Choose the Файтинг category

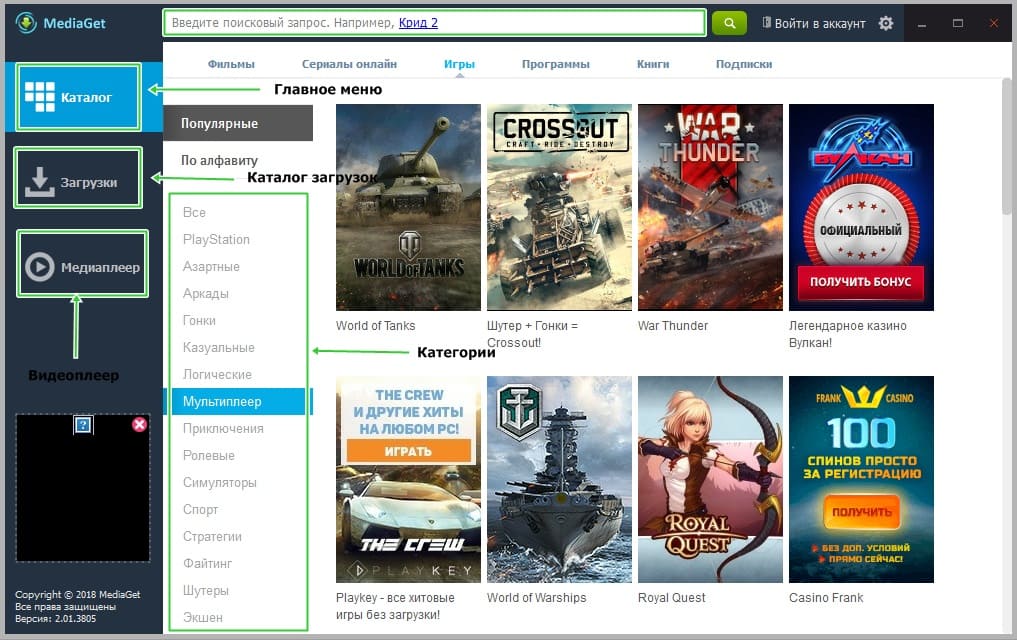click(208, 563)
